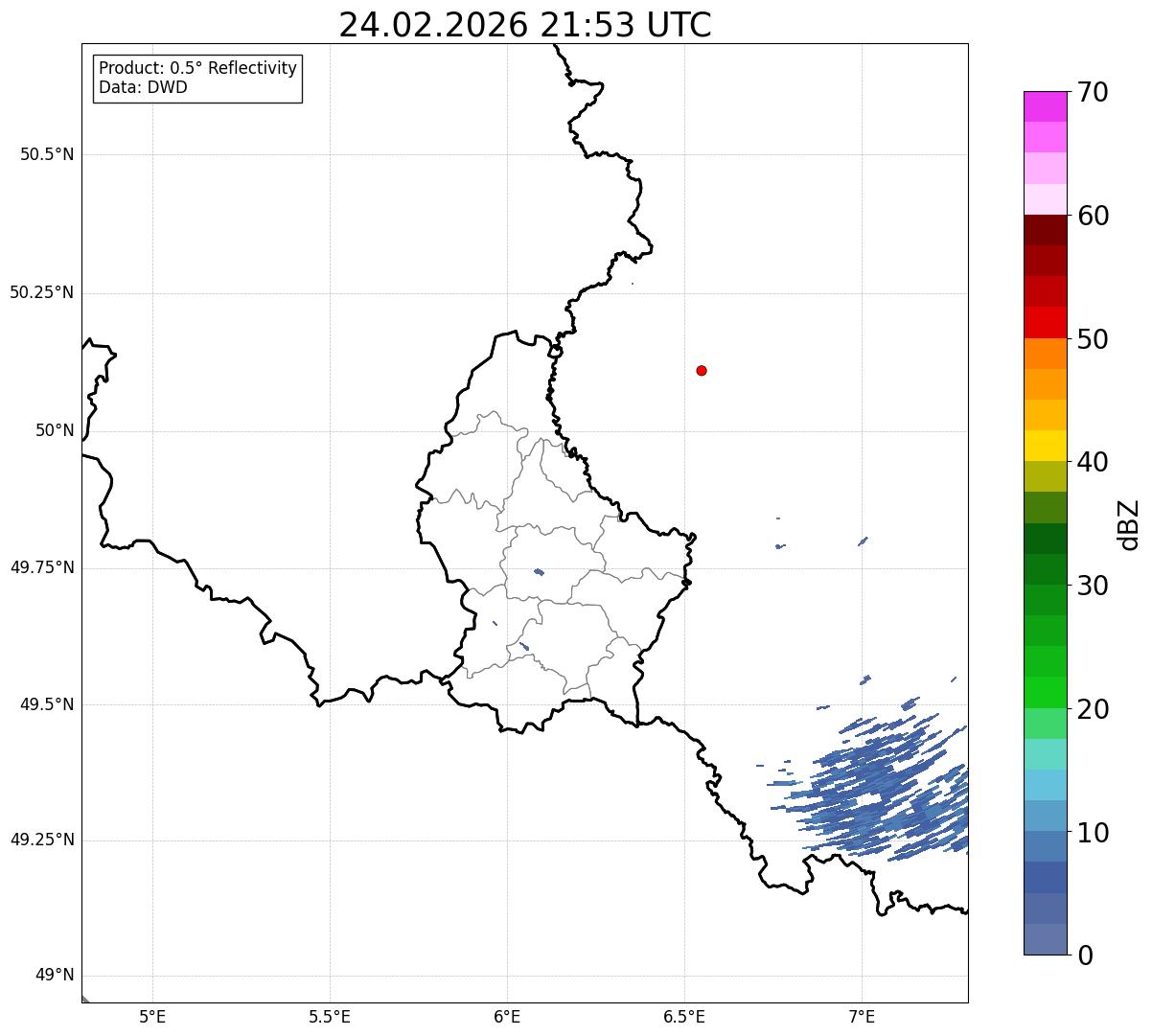Click the magenta top segment of colorbar

pos(1045,106)
